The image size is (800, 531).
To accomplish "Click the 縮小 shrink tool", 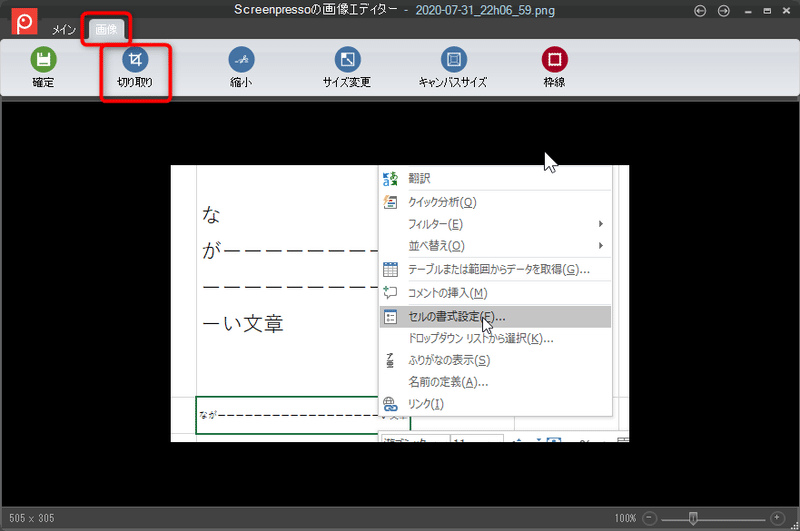I will tap(241, 67).
